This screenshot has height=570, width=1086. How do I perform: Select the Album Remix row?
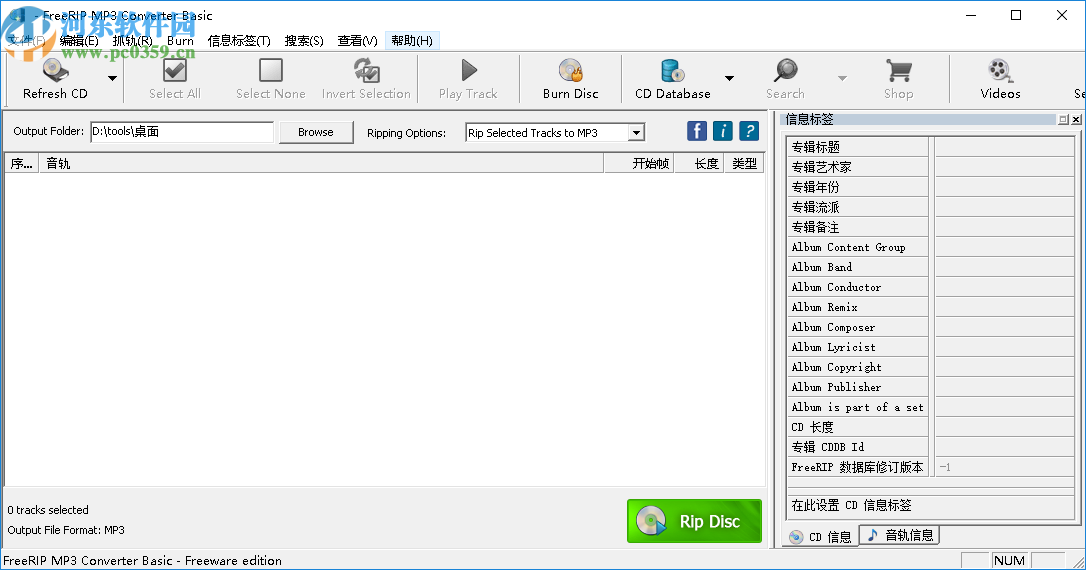point(931,308)
